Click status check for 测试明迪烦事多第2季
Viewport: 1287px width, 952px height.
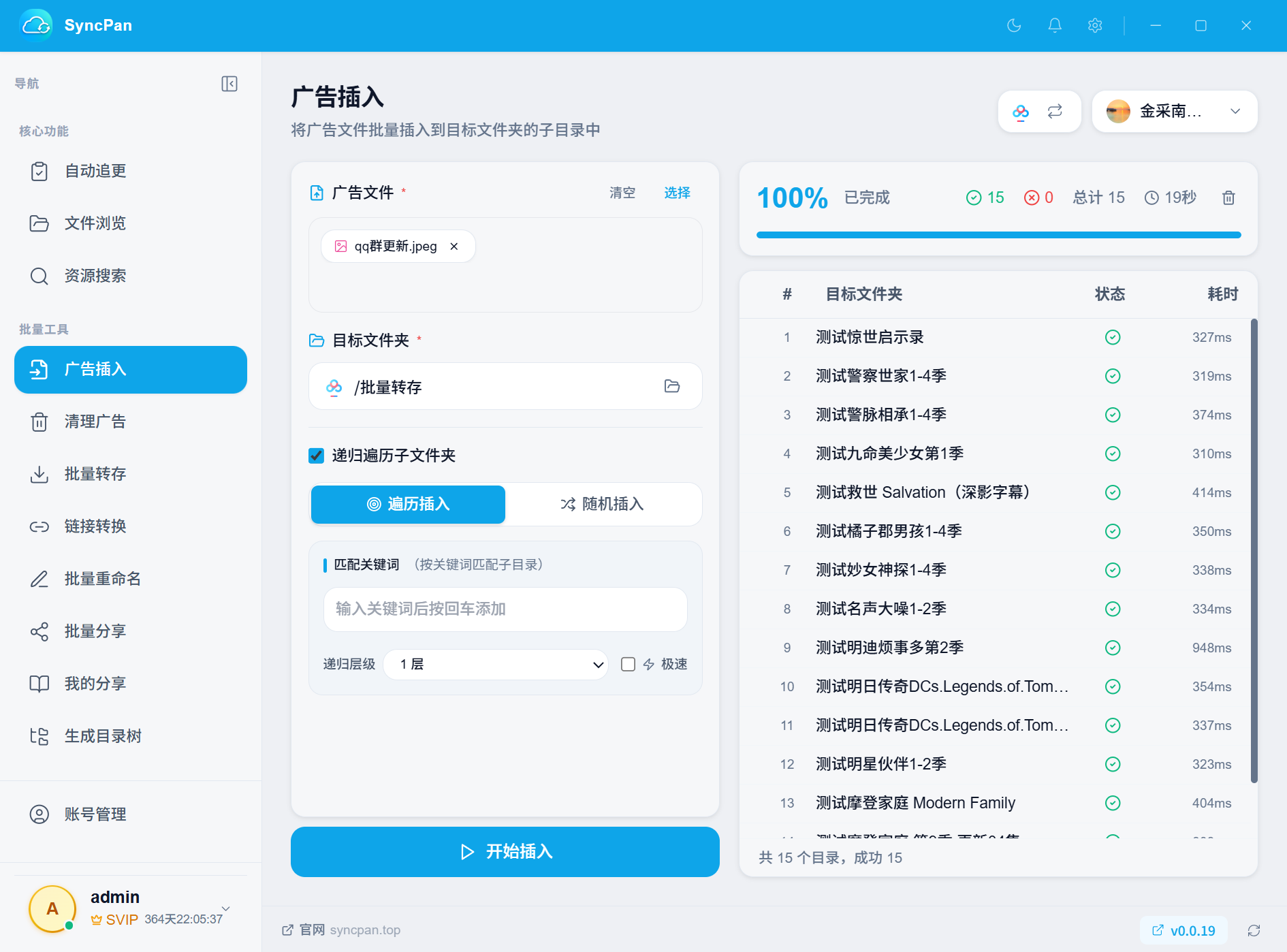click(x=1113, y=648)
